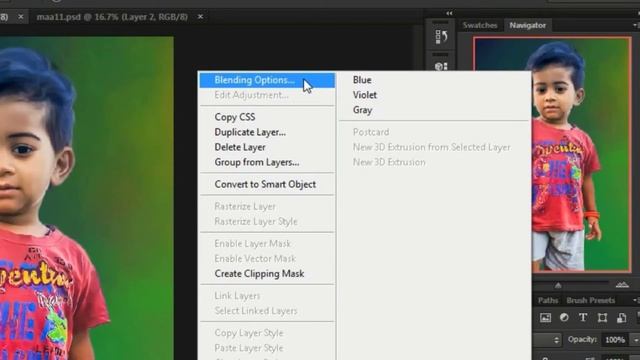Viewport: 640px width, 360px height.
Task: Open the Brush Presets tab
Action: coord(590,300)
